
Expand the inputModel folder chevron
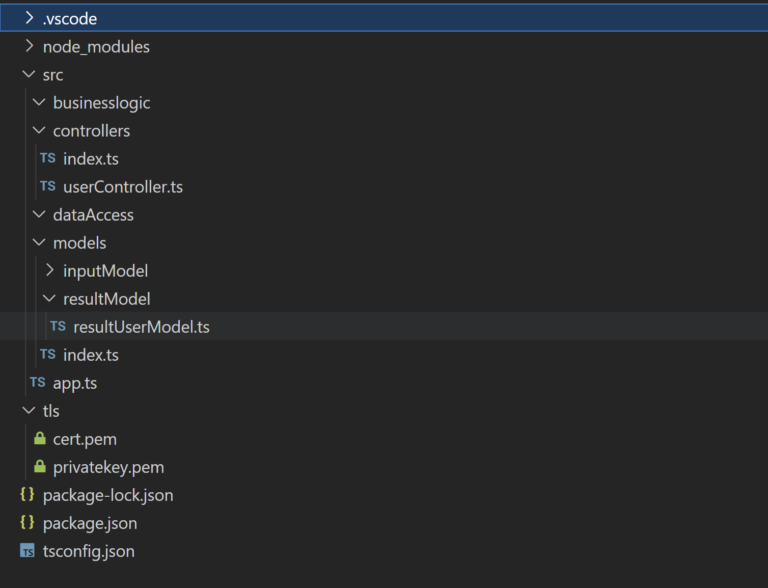(49, 270)
